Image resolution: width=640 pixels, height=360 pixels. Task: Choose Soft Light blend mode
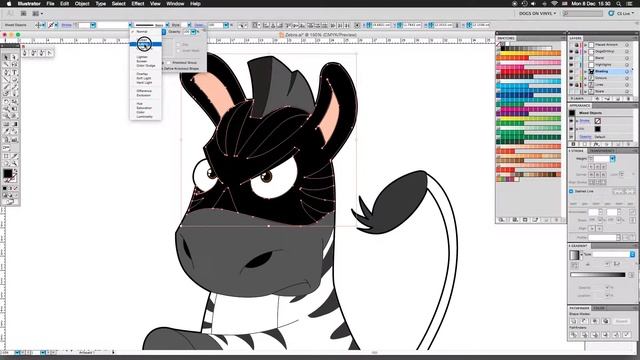coord(144,78)
